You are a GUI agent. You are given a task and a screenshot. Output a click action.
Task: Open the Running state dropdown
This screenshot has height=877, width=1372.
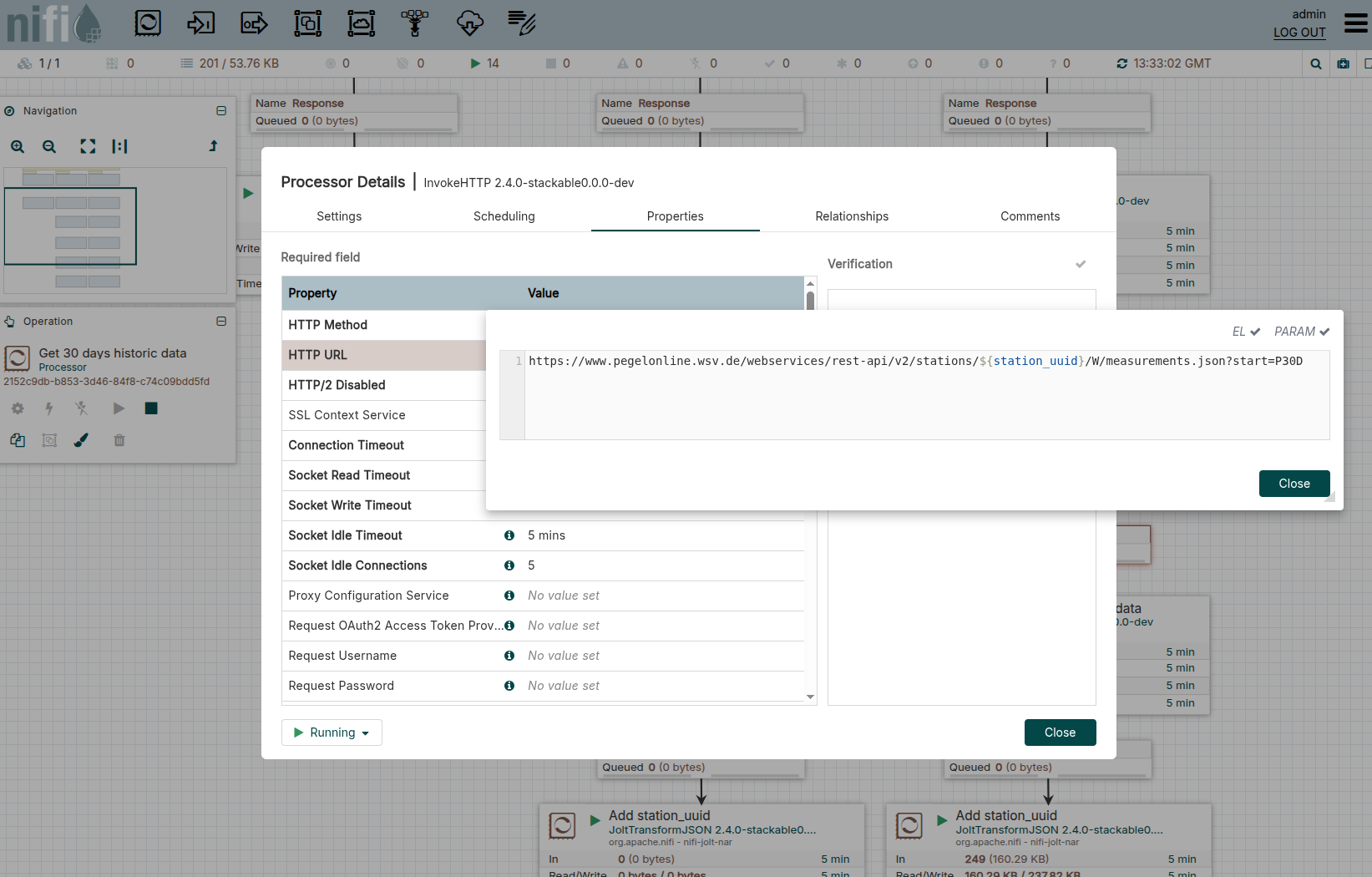coord(332,733)
